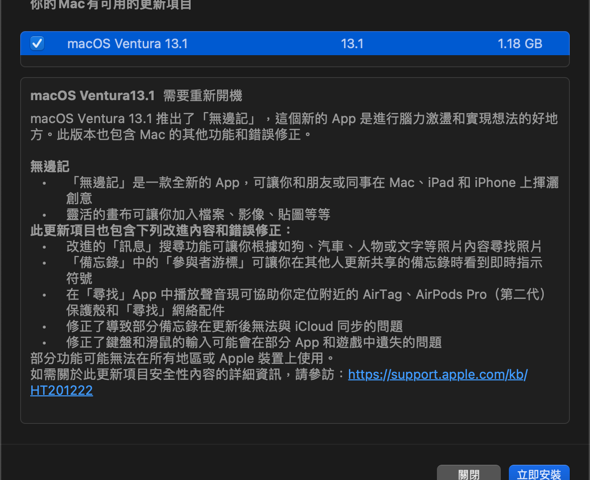Click the 無邊記 section heading

[50, 166]
